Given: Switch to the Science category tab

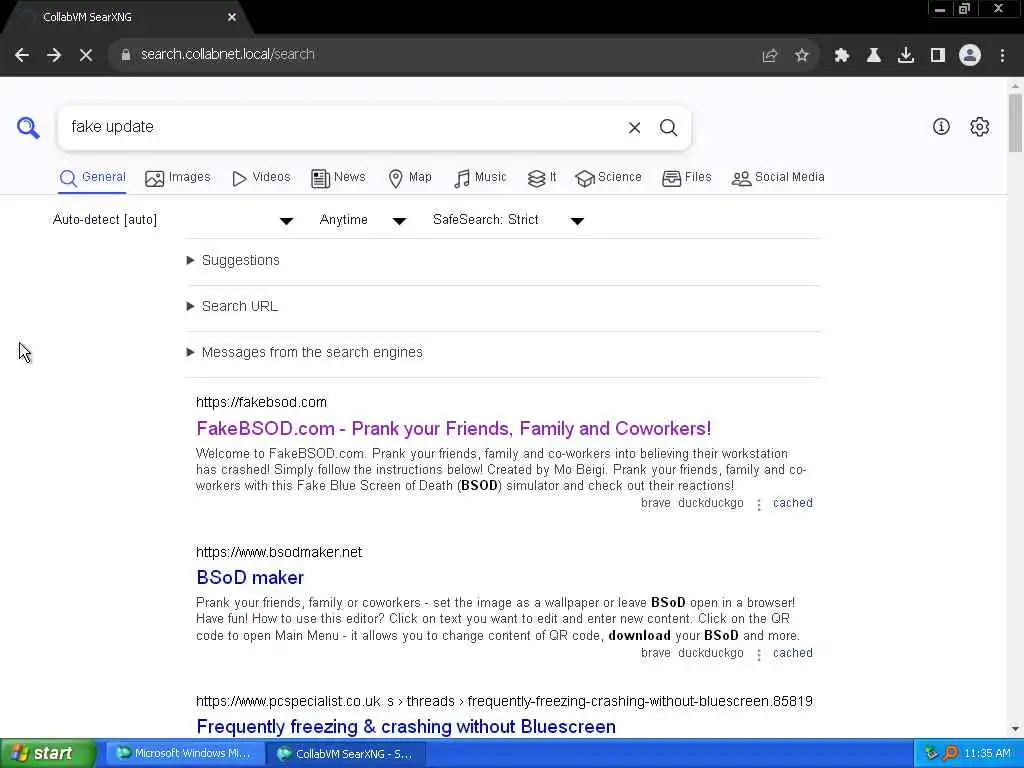Looking at the screenshot, I should 609,178.
